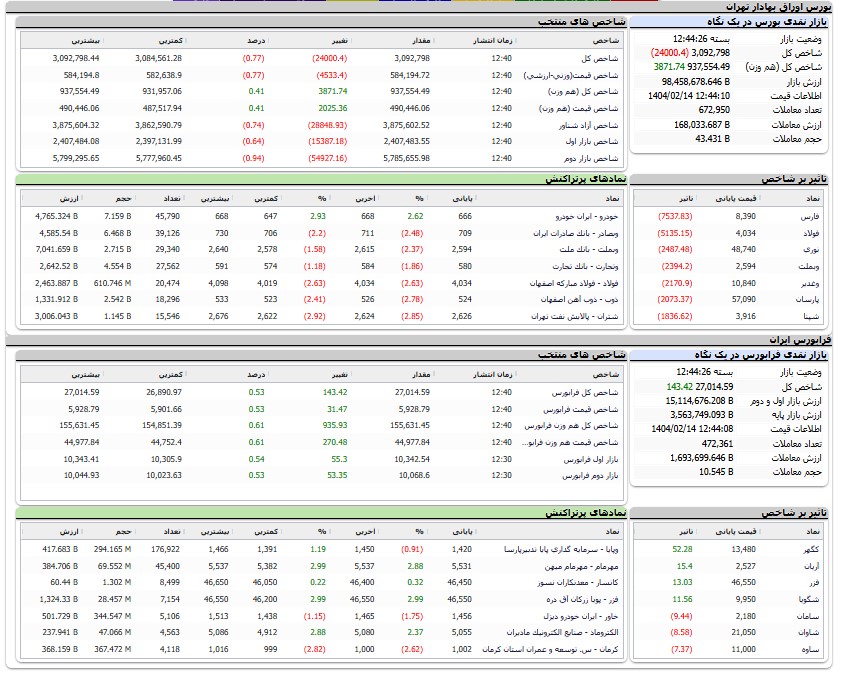This screenshot has height=677, width=842.
Task: Select trade count 672,950 in Tehran overview
Action: 714,110
